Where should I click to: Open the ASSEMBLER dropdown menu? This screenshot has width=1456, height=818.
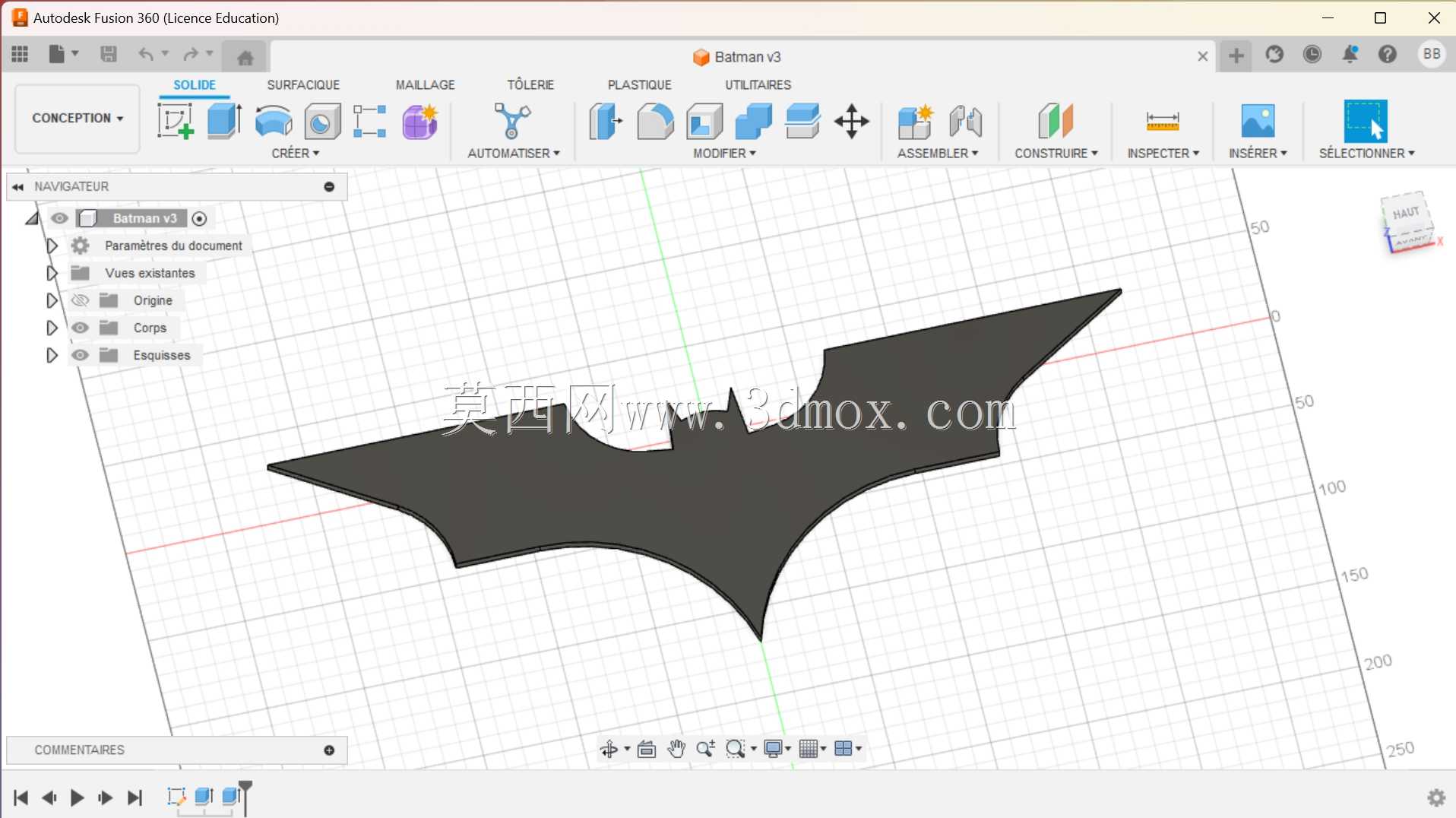pos(938,154)
